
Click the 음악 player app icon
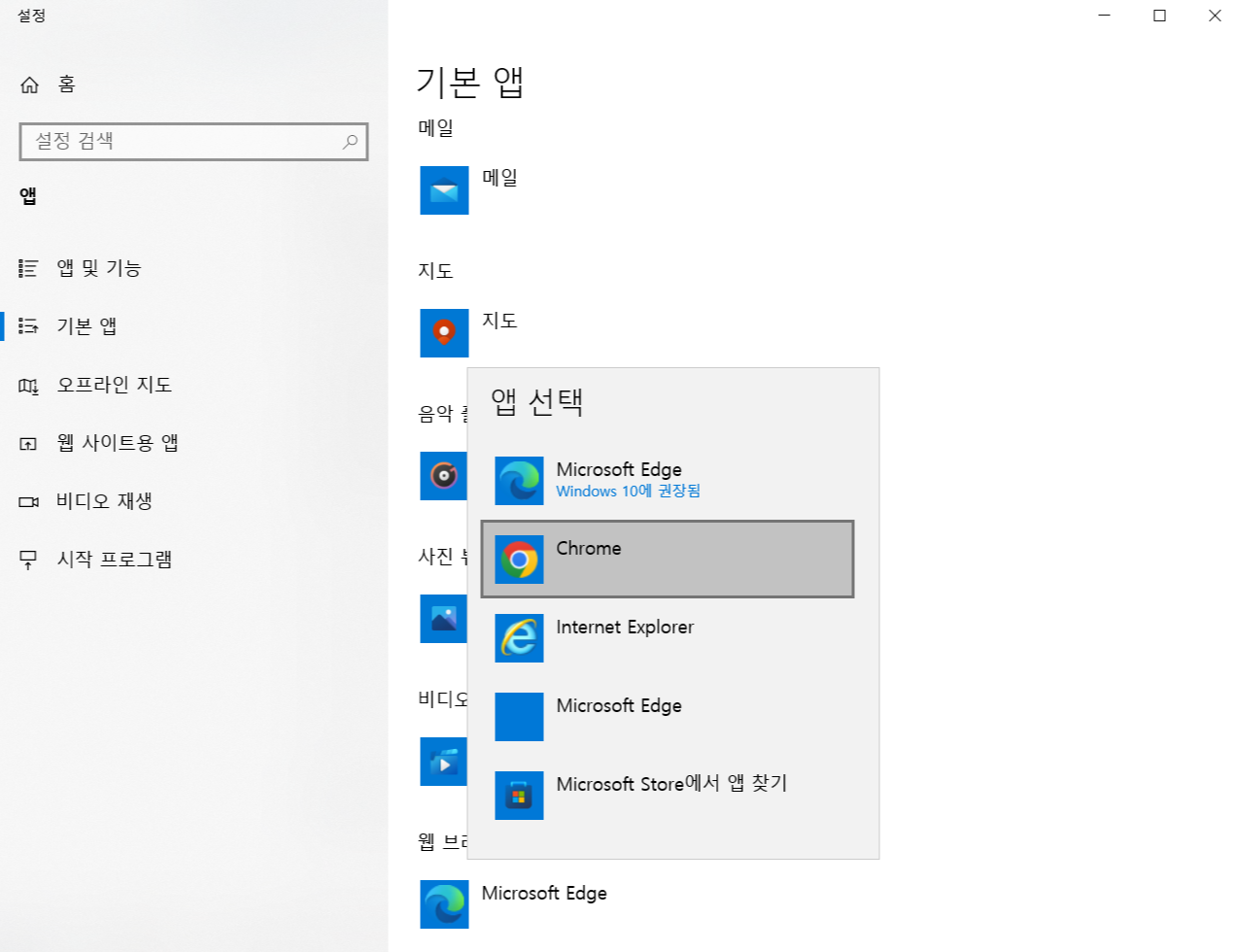coord(444,476)
